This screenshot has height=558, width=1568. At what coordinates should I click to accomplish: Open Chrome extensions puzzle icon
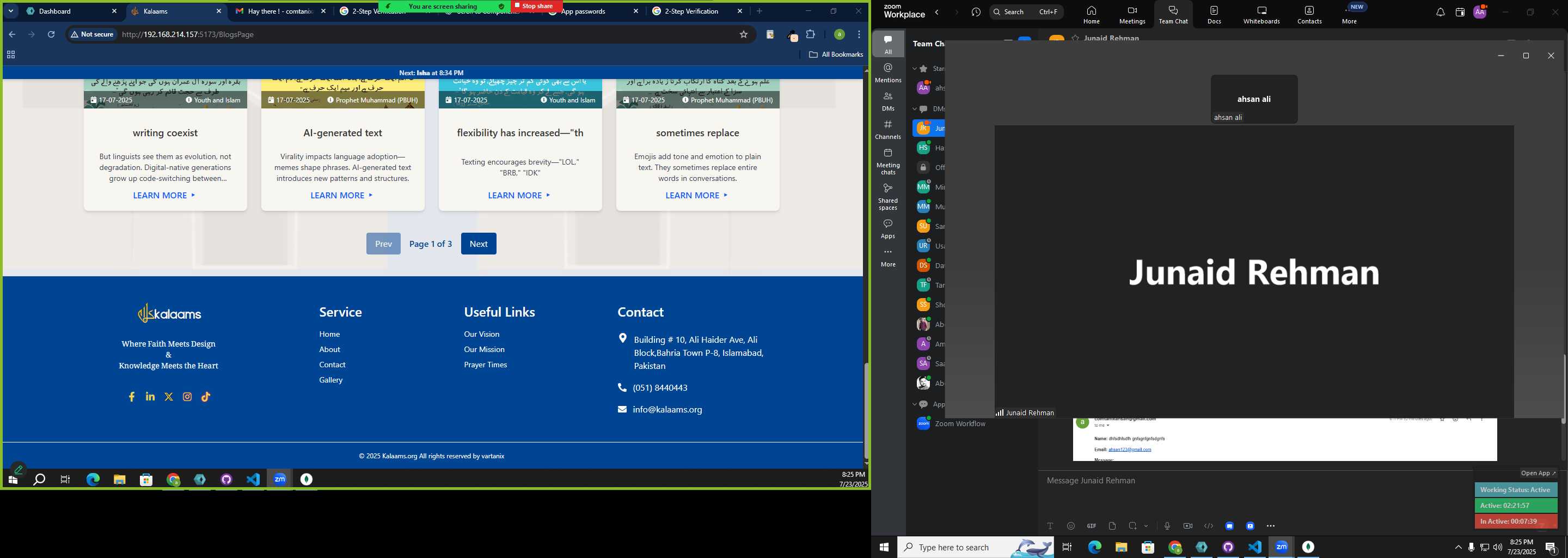click(x=811, y=35)
